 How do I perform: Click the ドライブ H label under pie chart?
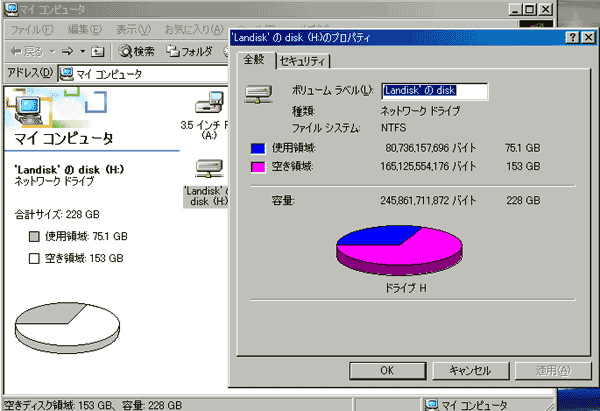tap(406, 288)
